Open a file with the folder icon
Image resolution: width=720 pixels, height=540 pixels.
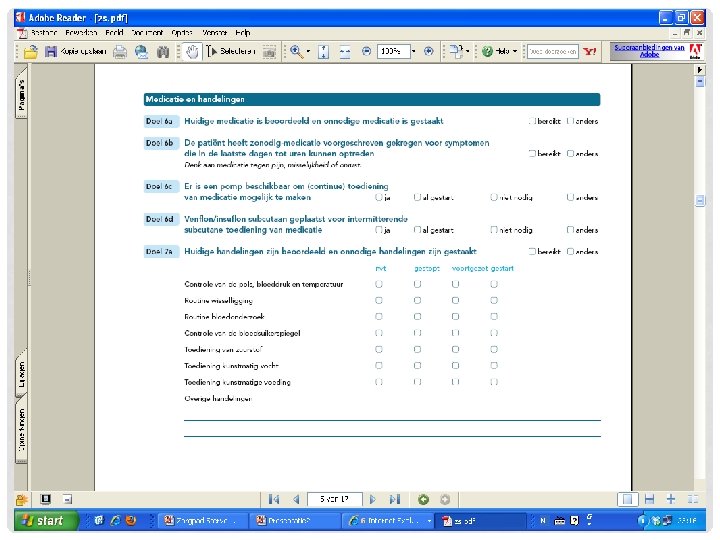(x=31, y=51)
